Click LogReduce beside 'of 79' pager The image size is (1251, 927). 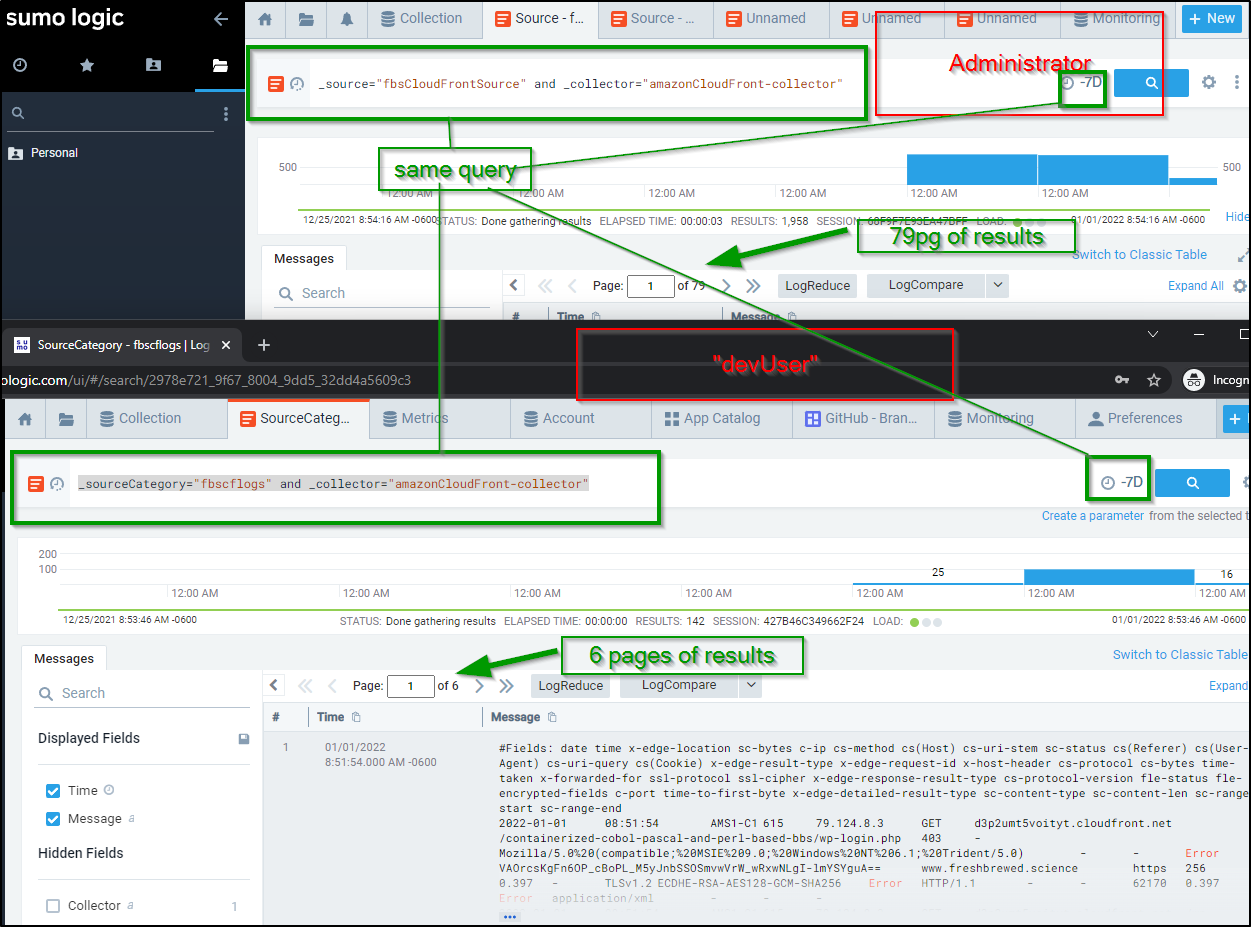click(817, 286)
